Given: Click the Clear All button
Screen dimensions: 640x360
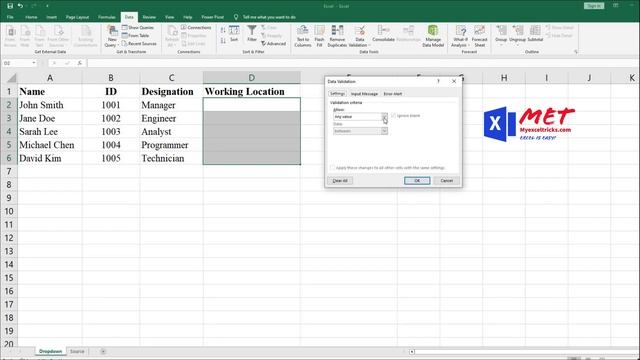Looking at the screenshot, I should tap(340, 180).
